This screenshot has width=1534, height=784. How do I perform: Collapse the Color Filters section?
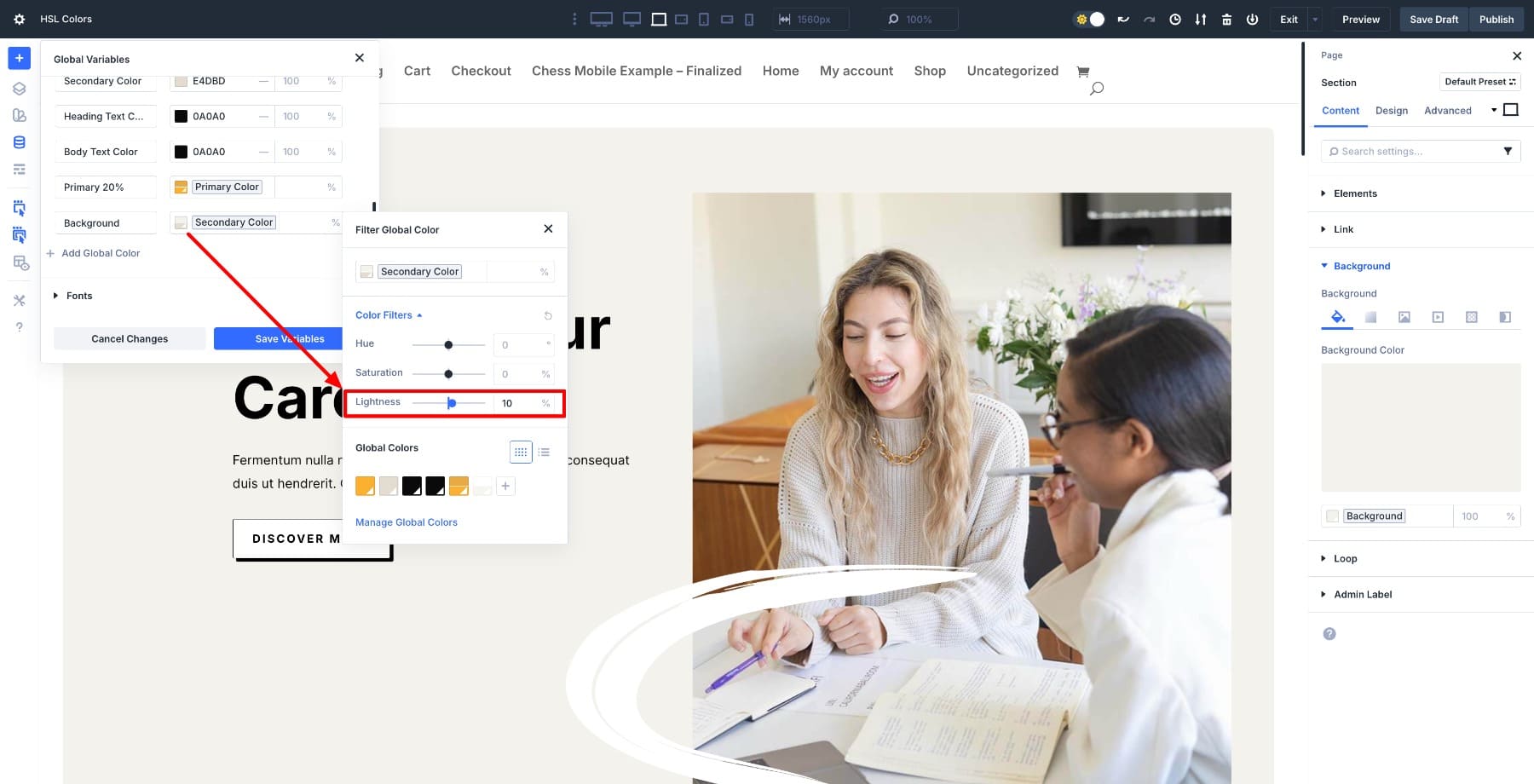[x=389, y=315]
